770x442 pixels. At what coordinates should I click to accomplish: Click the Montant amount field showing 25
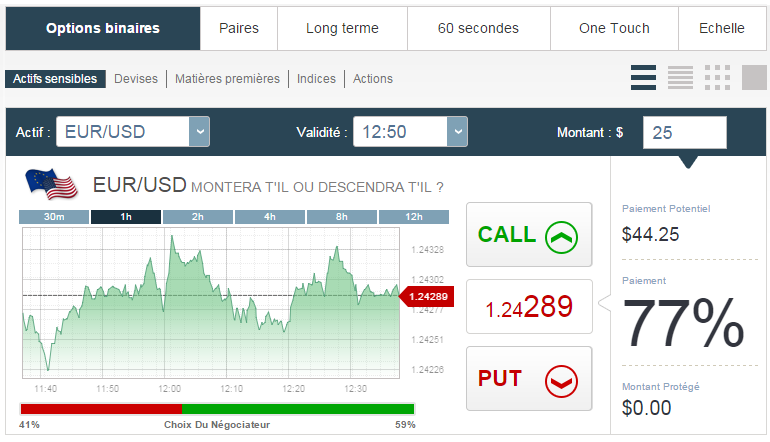[685, 133]
